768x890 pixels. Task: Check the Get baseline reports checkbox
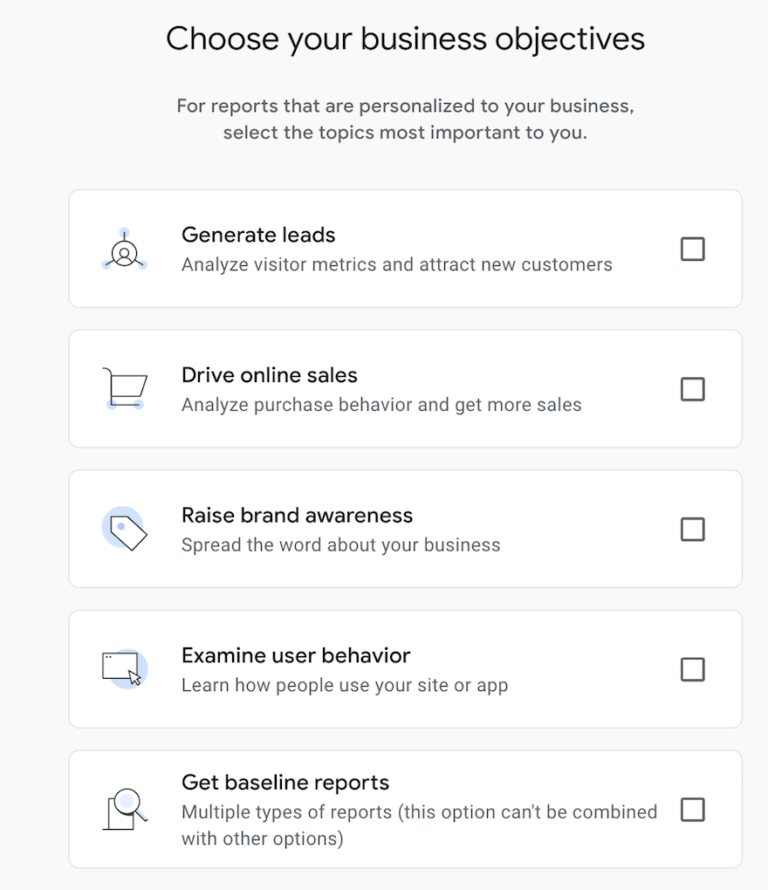(692, 809)
